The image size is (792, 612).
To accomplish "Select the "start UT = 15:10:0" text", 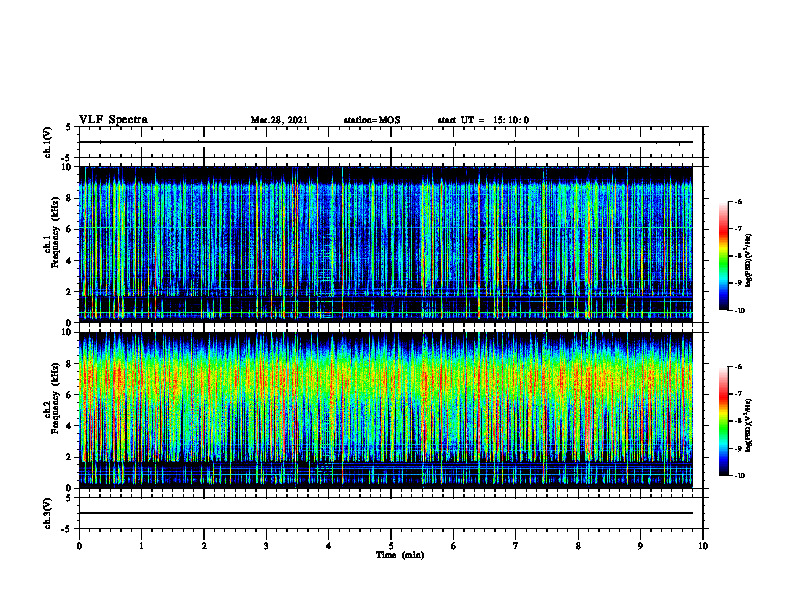I will (483, 120).
